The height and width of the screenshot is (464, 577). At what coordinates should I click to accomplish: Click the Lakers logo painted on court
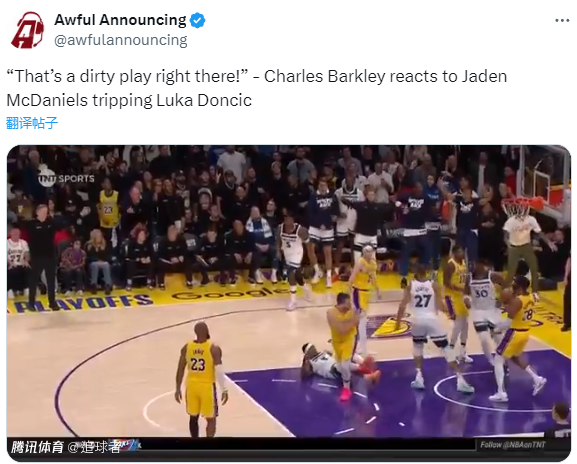pyautogui.click(x=389, y=326)
